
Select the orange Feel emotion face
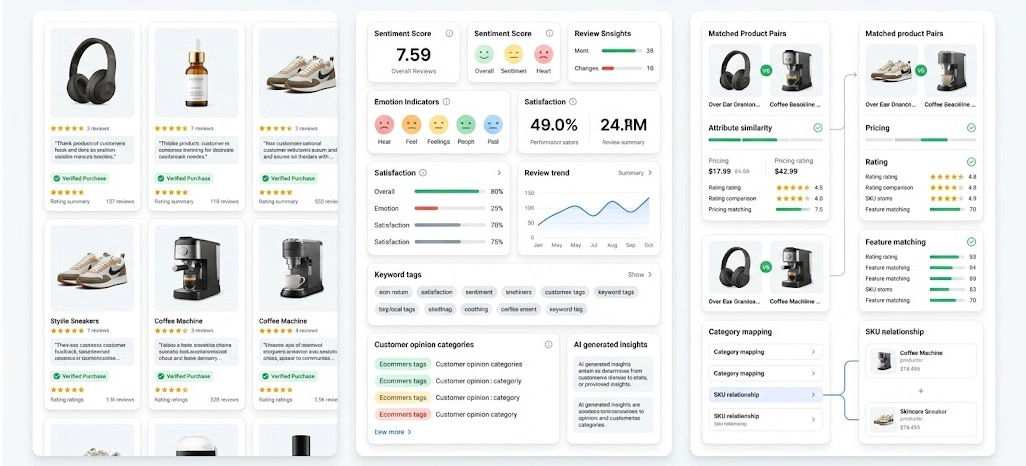[412, 124]
